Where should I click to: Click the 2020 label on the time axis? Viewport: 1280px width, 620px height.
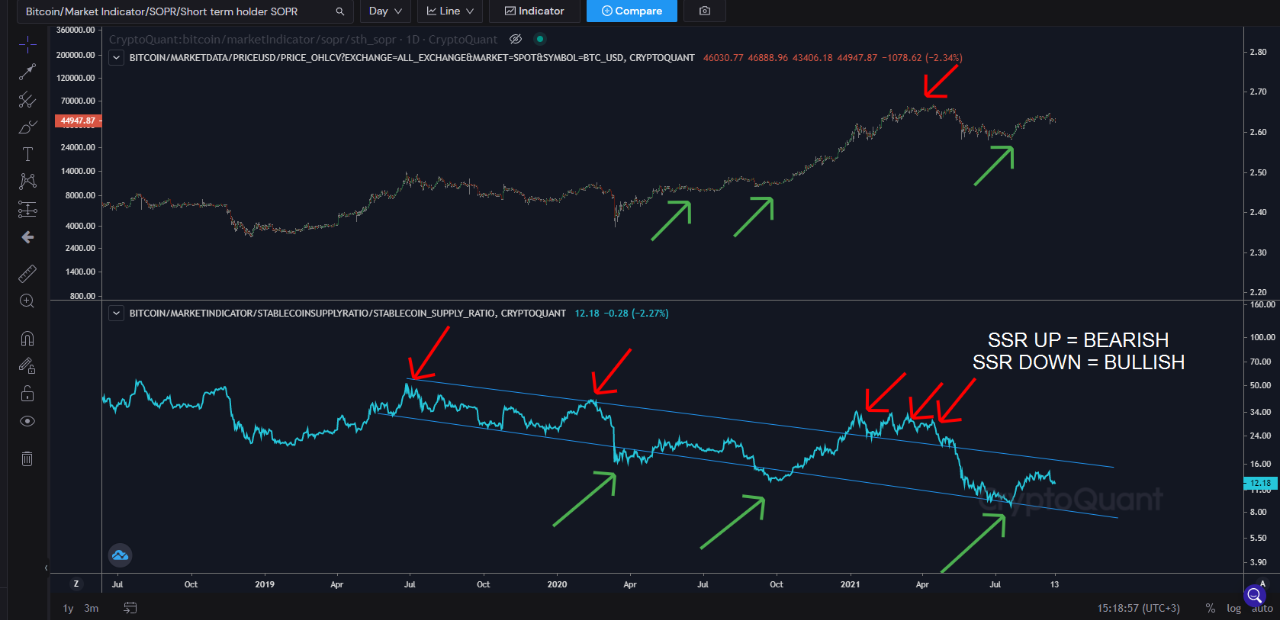tap(557, 583)
